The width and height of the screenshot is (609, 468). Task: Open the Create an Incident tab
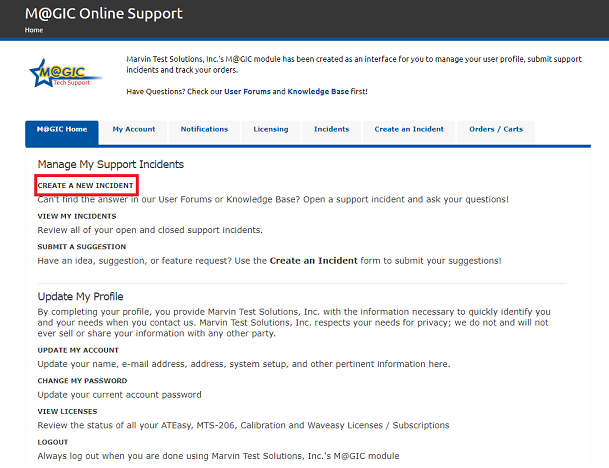tap(409, 133)
